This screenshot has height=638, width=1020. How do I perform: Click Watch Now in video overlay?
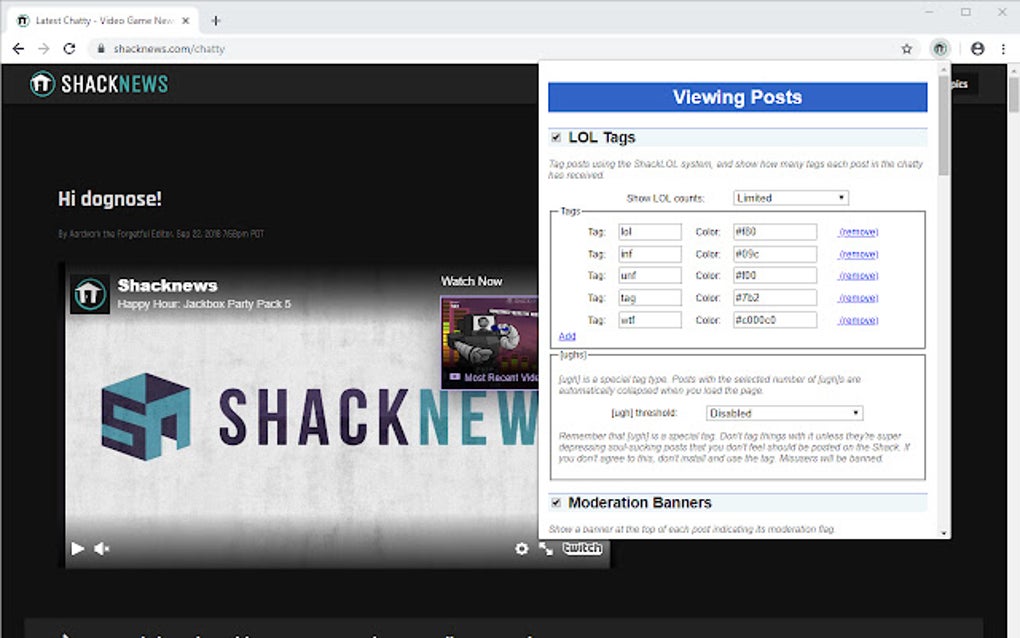(x=472, y=281)
